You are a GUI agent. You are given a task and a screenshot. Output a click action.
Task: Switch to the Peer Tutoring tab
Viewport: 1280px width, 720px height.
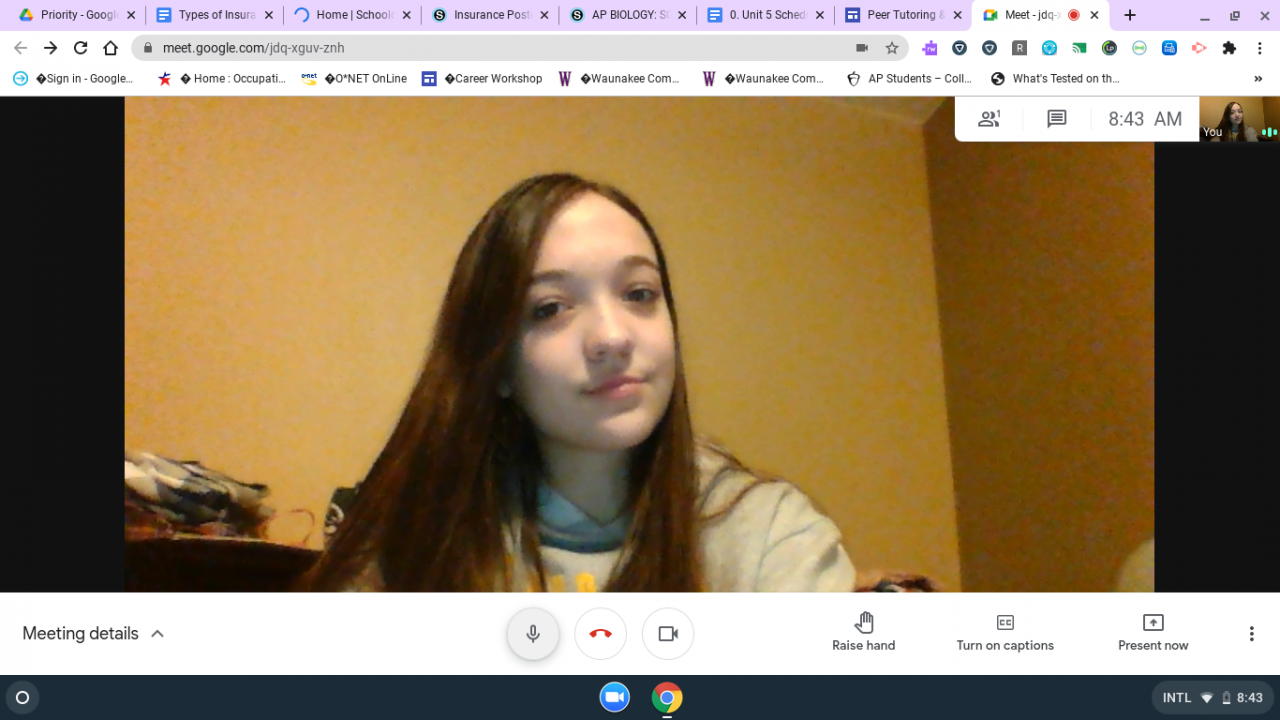click(902, 15)
